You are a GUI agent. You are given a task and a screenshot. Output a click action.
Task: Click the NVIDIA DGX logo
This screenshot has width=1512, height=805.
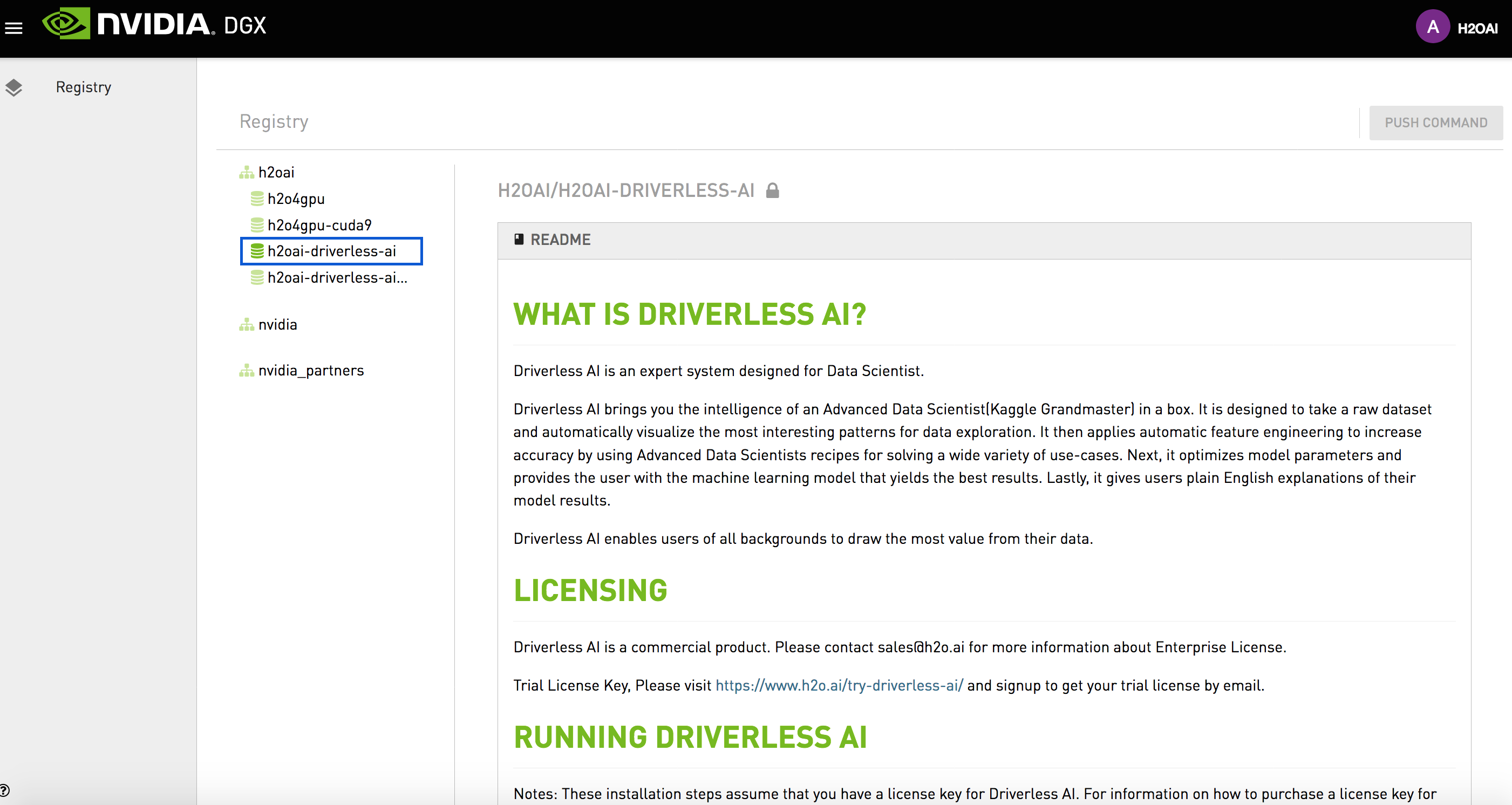[154, 25]
